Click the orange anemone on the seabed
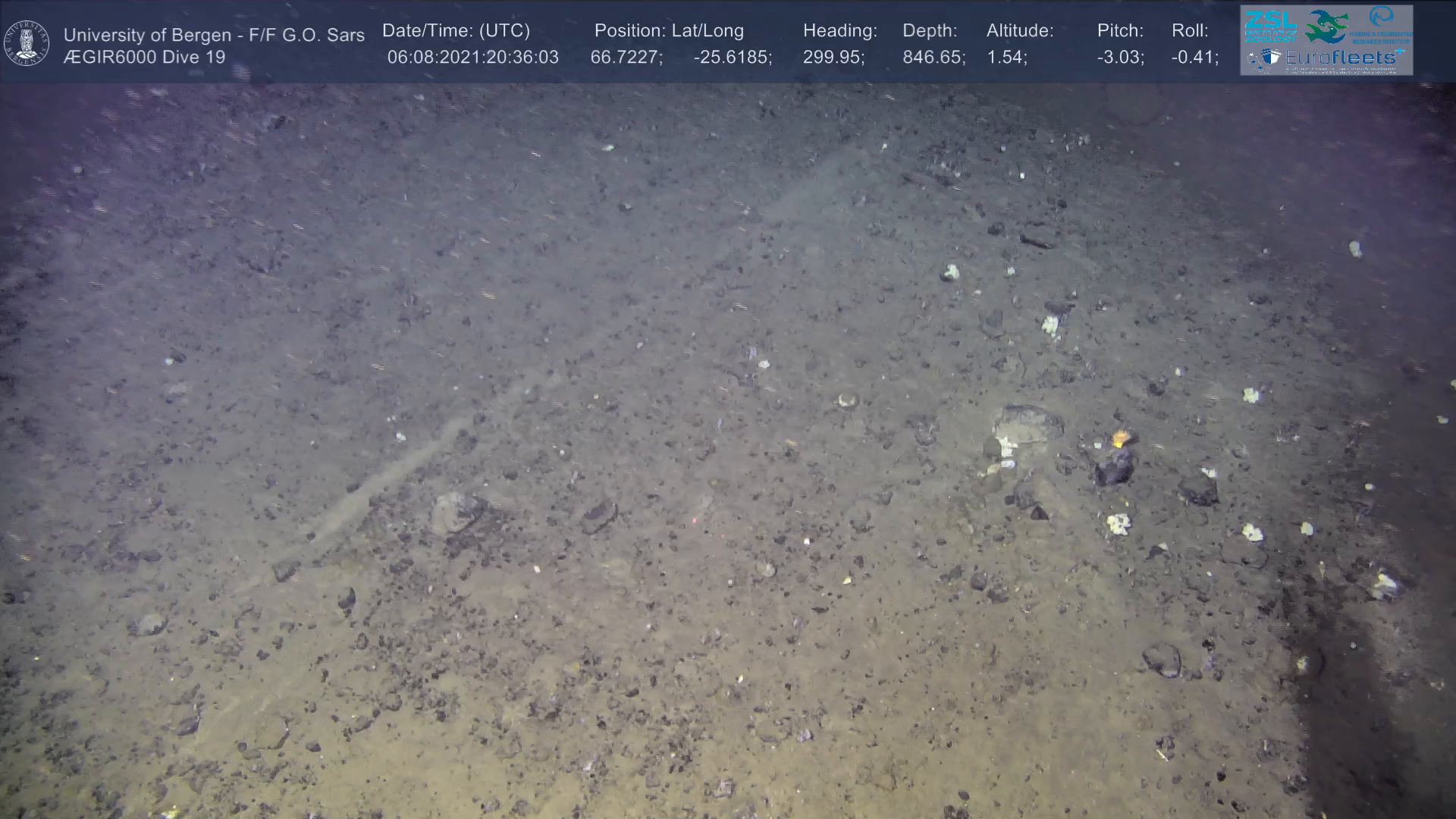 pos(1121,438)
